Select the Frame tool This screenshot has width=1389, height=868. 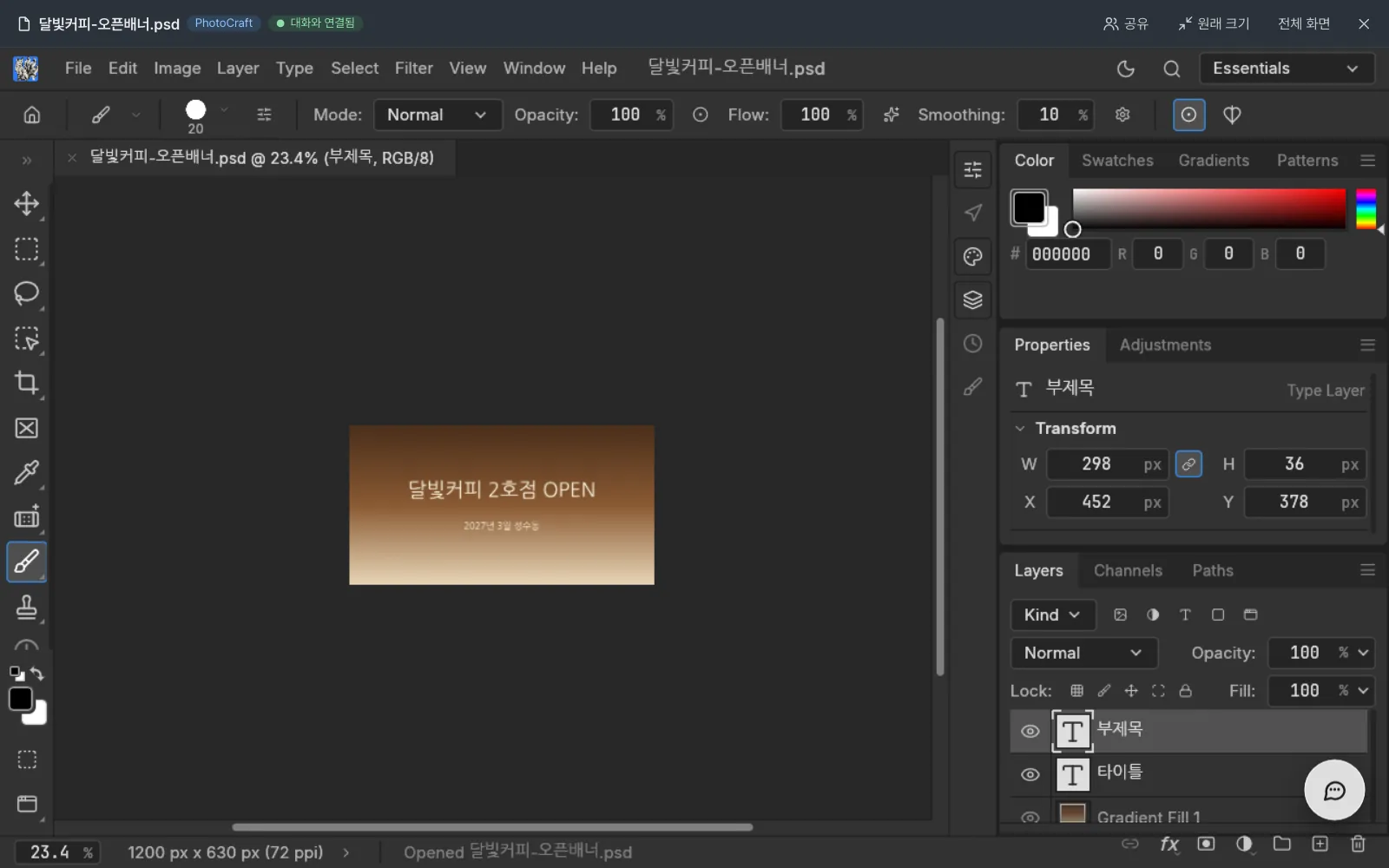[27, 428]
